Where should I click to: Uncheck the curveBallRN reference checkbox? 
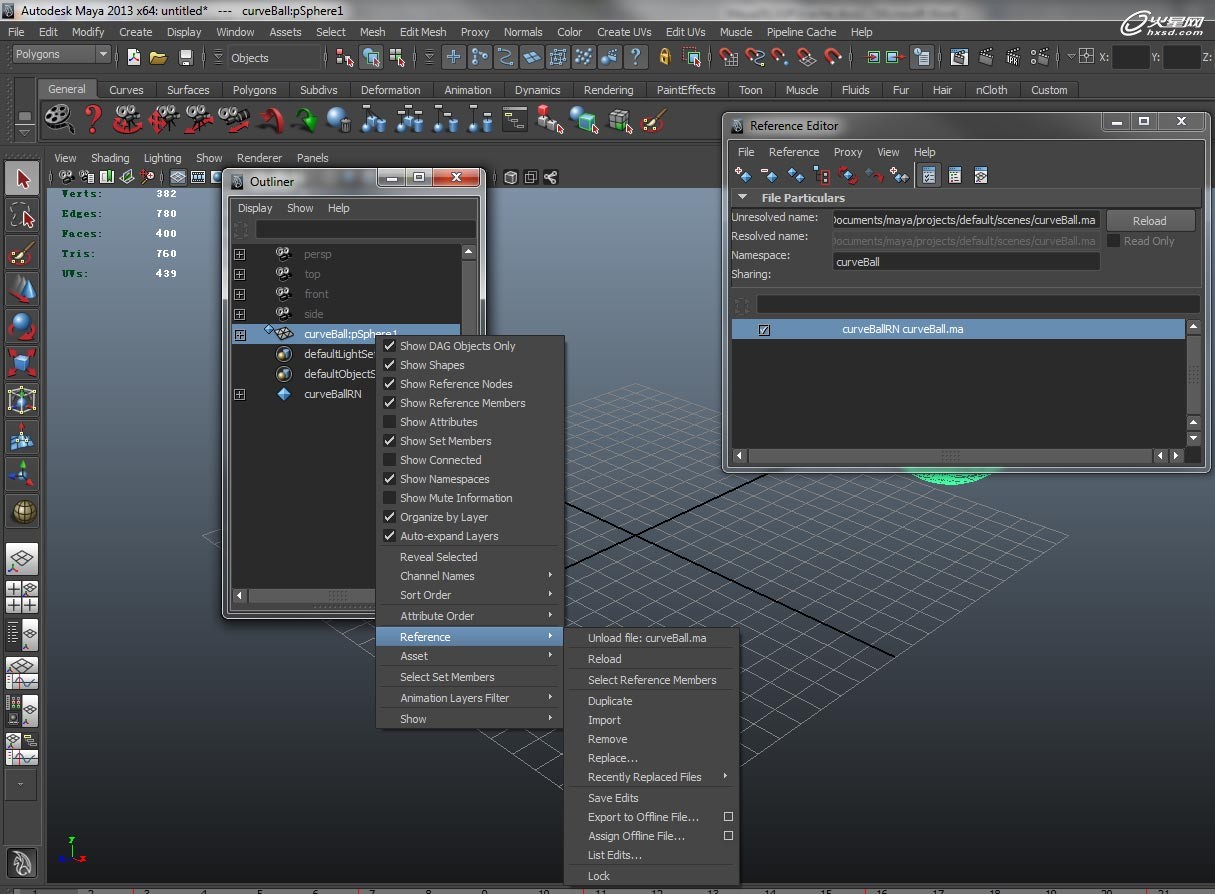tap(764, 329)
